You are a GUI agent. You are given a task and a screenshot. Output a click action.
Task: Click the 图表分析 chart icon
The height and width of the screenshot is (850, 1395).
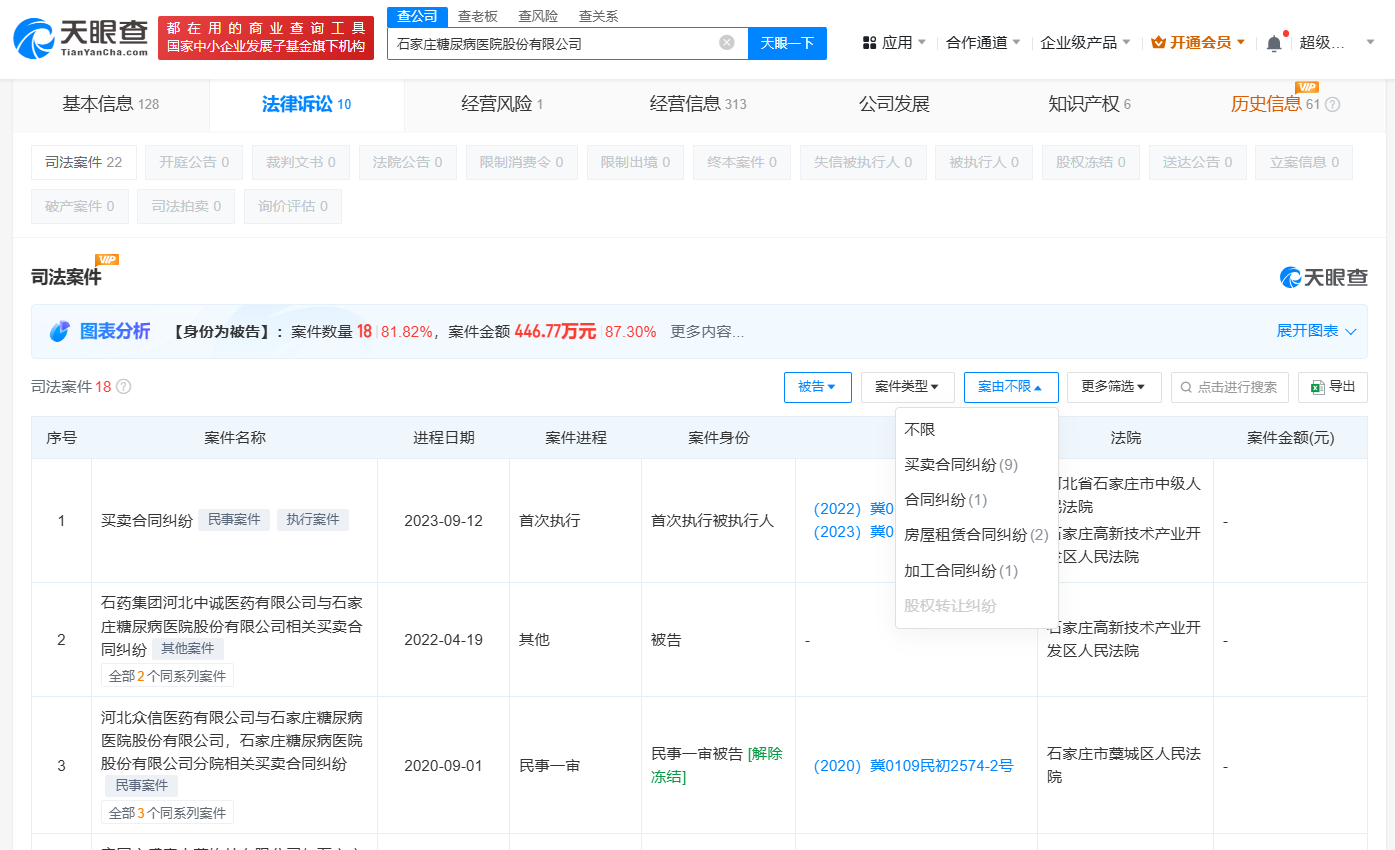(x=60, y=331)
